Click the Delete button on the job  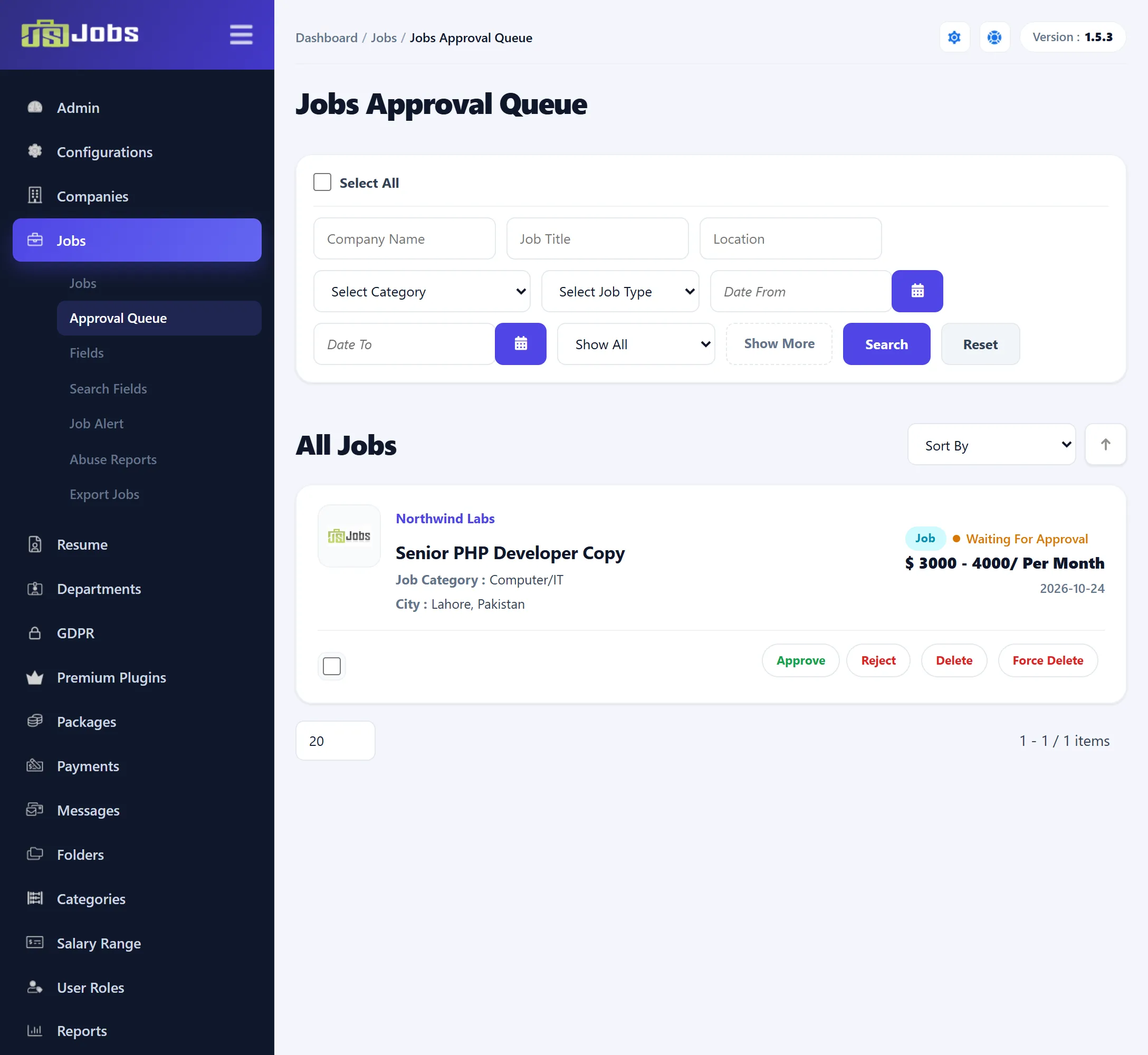click(953, 660)
